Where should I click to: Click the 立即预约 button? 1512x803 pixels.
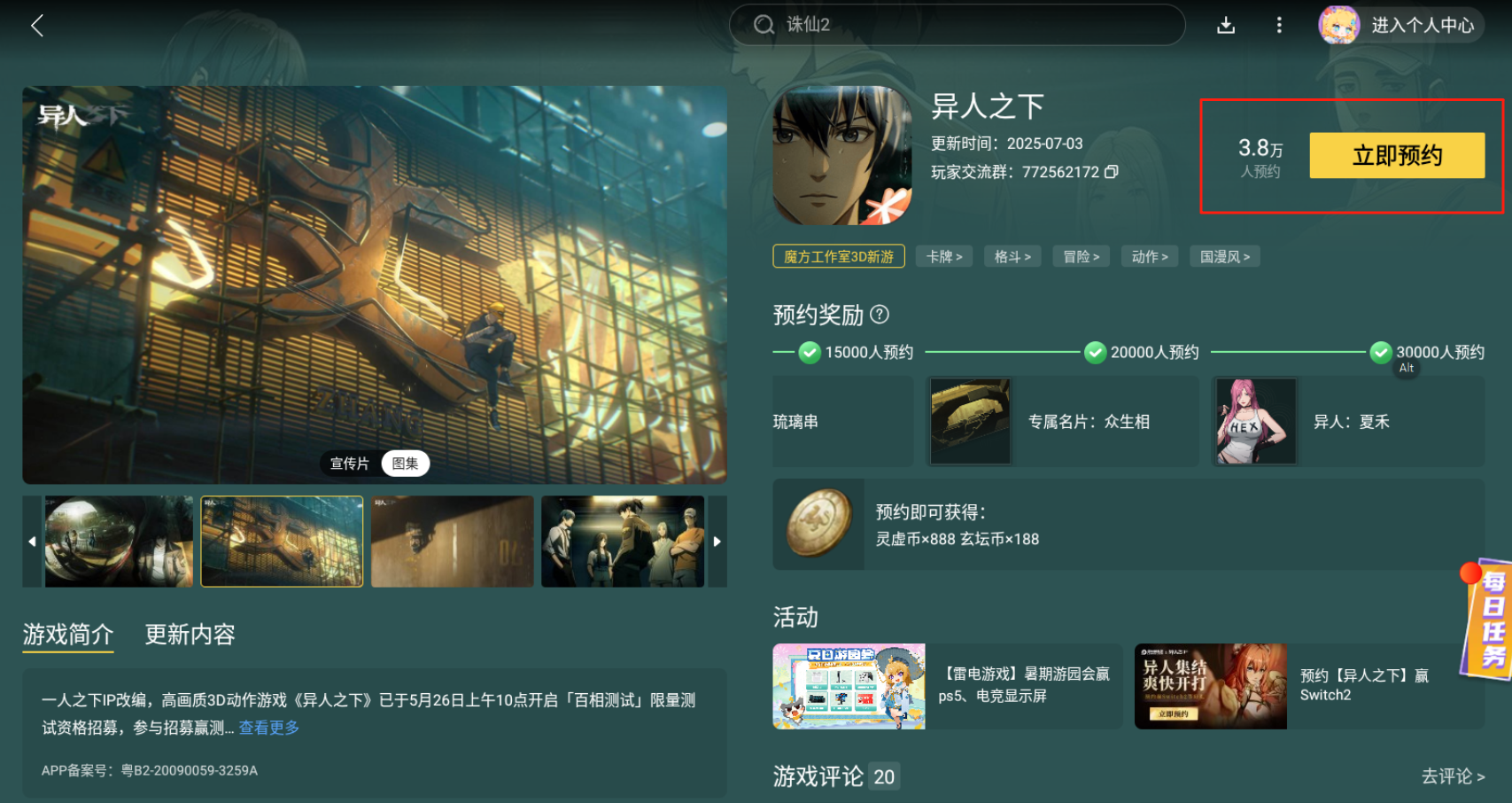(1397, 155)
